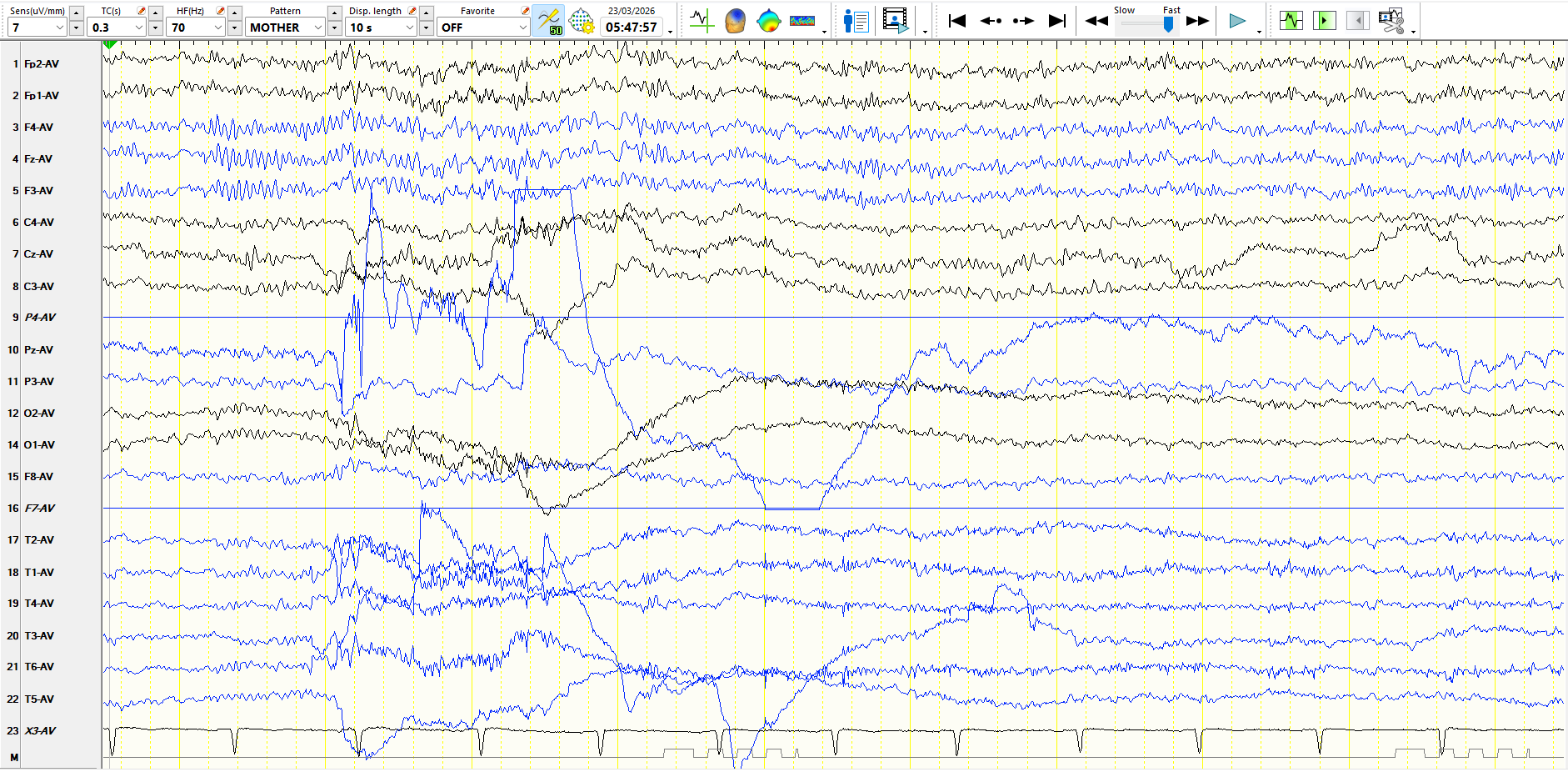Step Disp. length value up
This screenshot has width=1568, height=772.
pos(427,13)
